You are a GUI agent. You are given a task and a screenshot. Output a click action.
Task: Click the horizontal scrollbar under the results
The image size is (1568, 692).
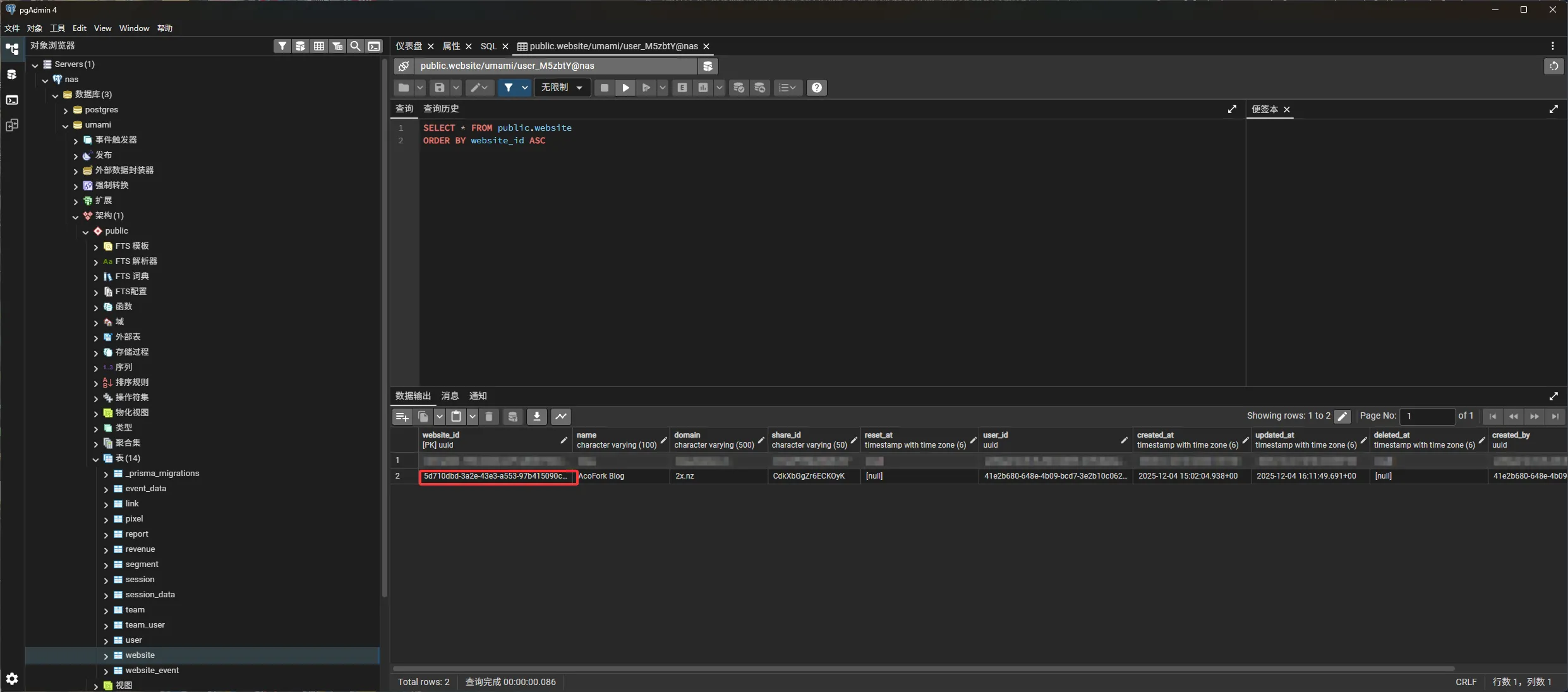click(x=922, y=668)
